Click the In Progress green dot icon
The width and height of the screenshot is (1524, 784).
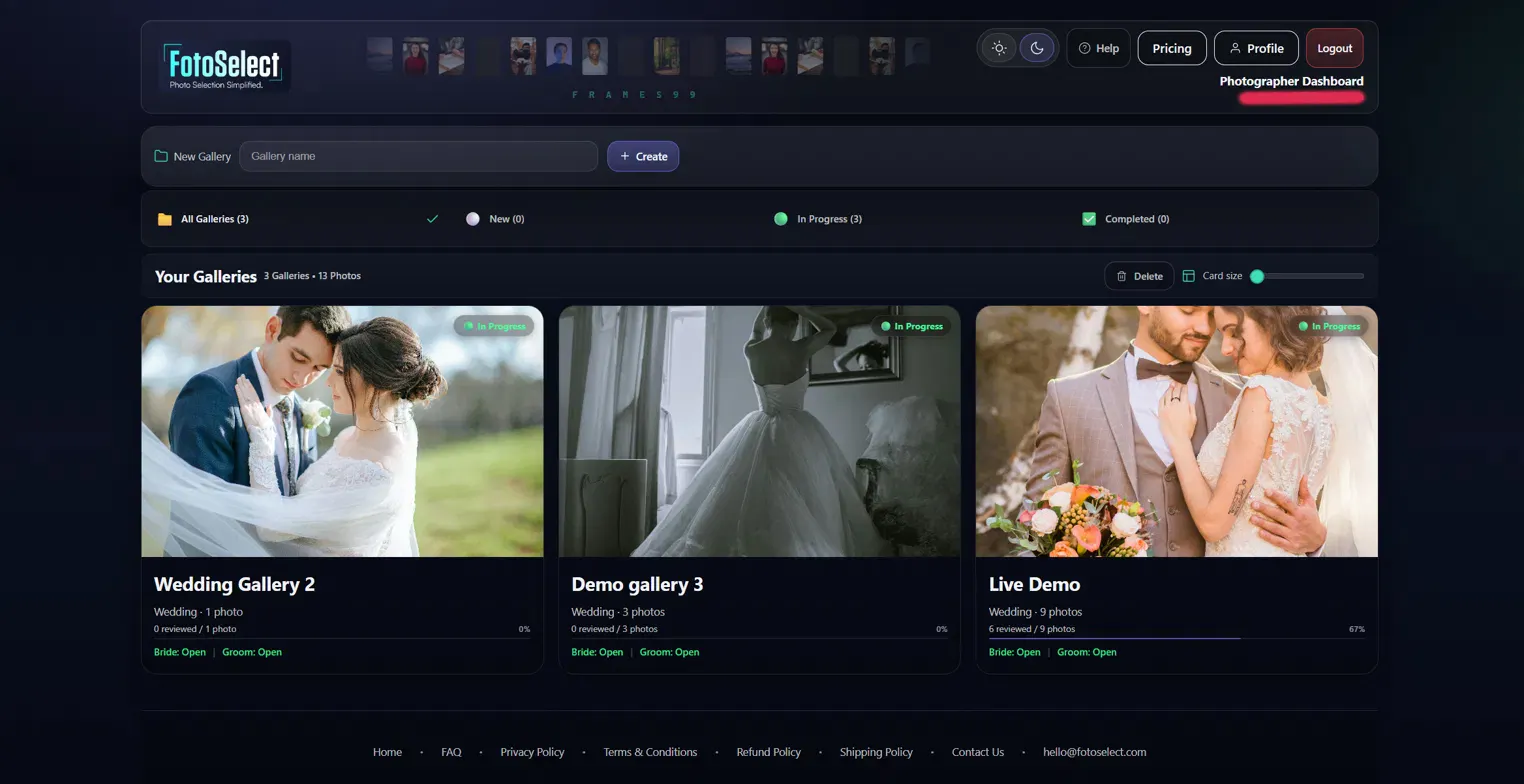tap(781, 219)
